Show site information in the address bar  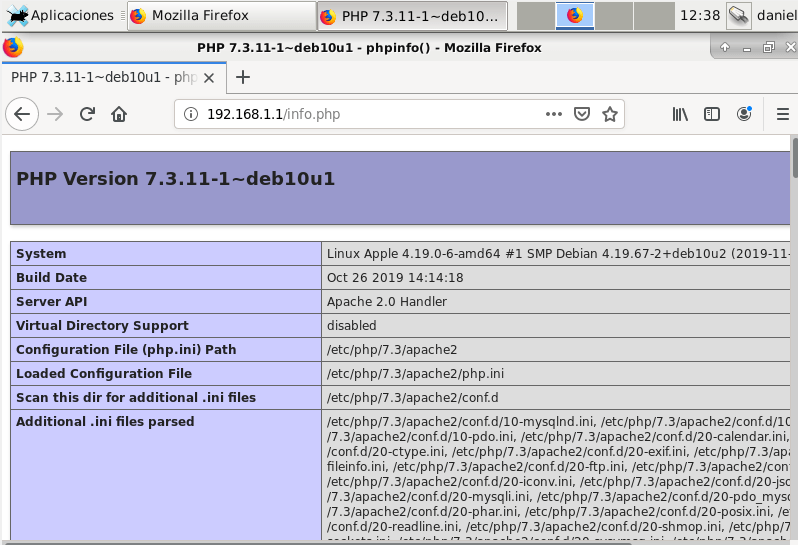tap(192, 114)
